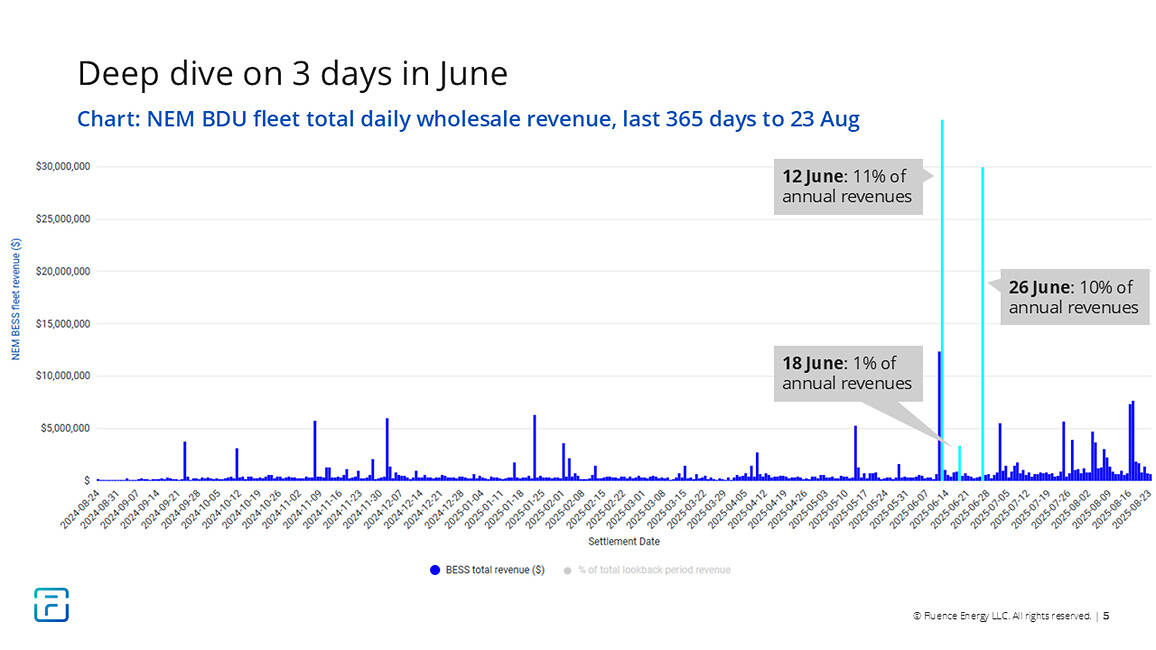Click slide page number 5
Viewport: 1156px width, 650px height.
point(1106,616)
